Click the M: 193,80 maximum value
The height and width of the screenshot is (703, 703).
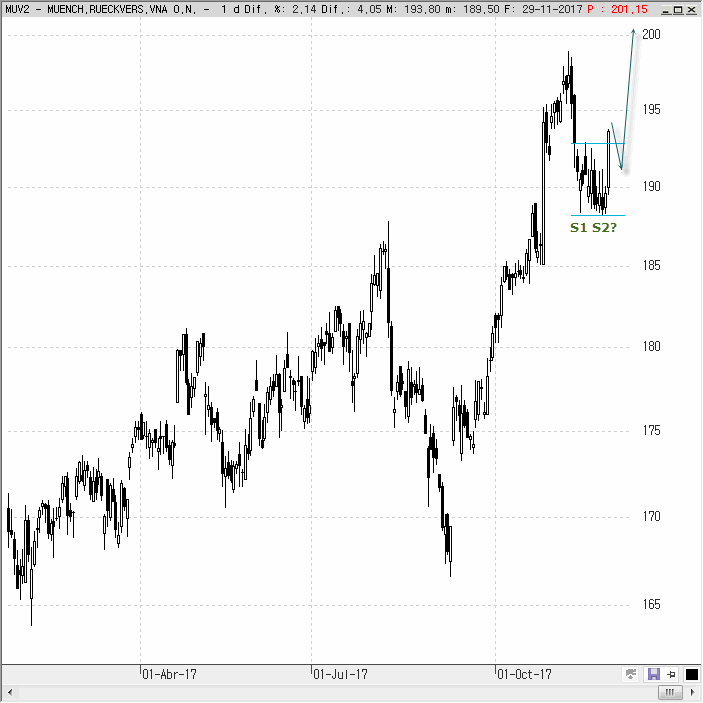[413, 9]
